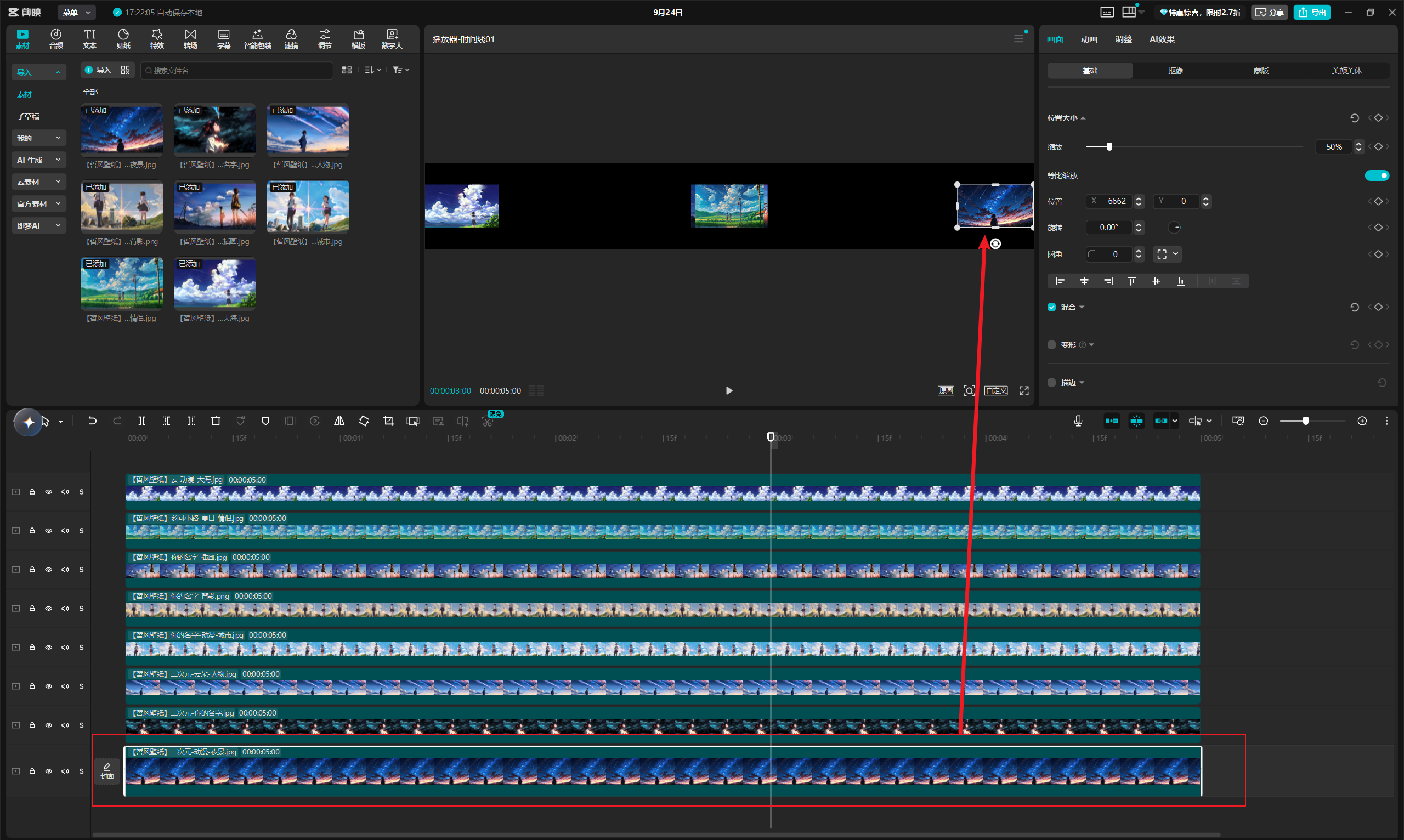Click the 导入 import button
The height and width of the screenshot is (840, 1404).
coord(98,70)
